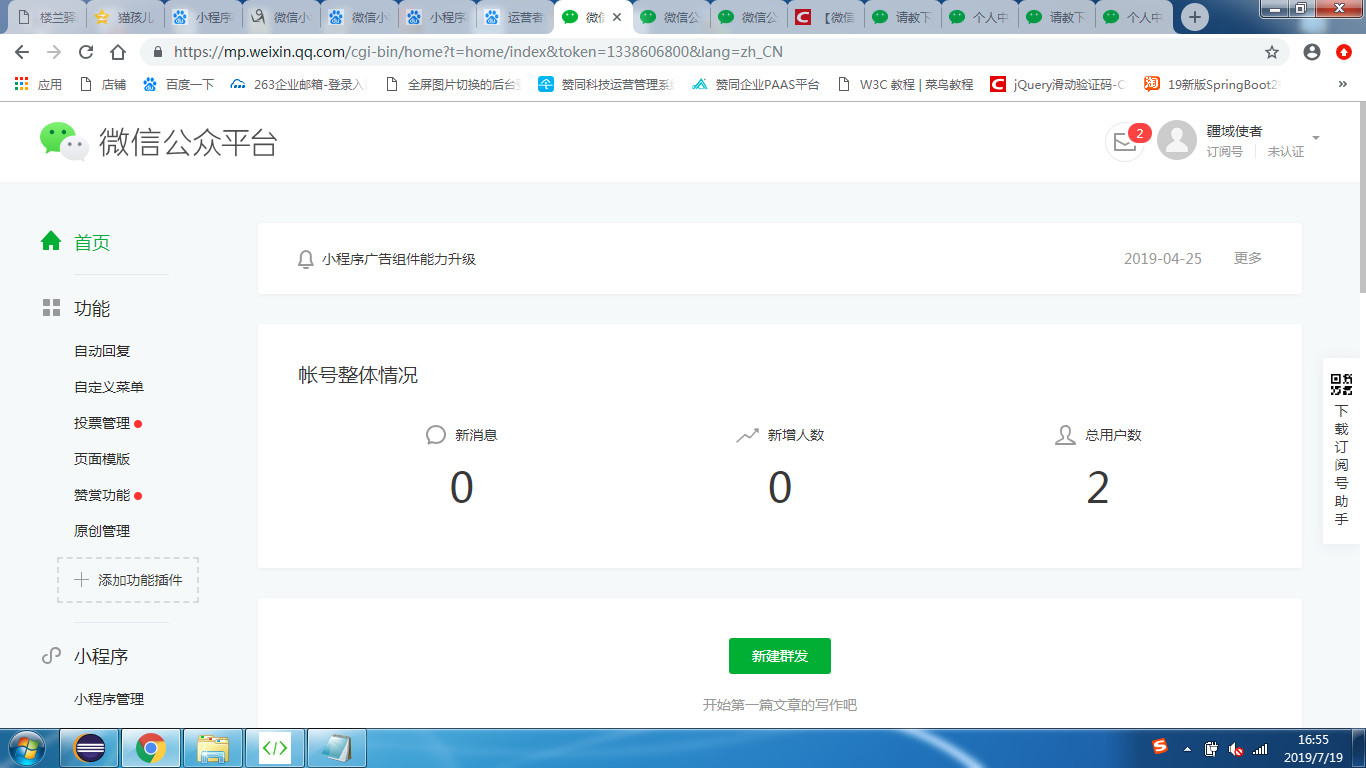This screenshot has width=1366, height=768.
Task: Open a new tab with the plus button
Action: pos(1194,17)
